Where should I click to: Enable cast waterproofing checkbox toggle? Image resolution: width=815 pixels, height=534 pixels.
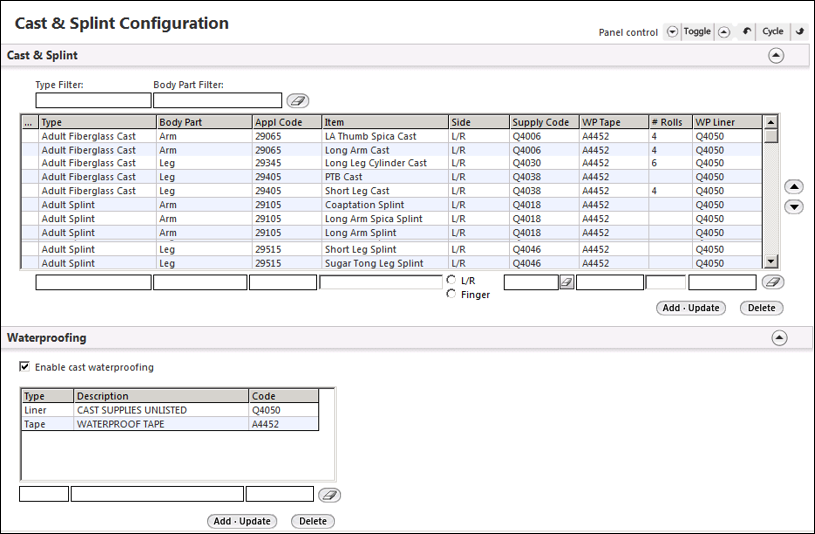click(24, 367)
